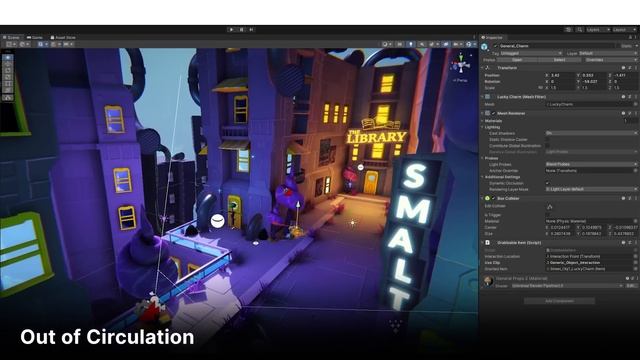Toggle the Is Trigger checkbox
The height and width of the screenshot is (360, 640).
click(547, 215)
